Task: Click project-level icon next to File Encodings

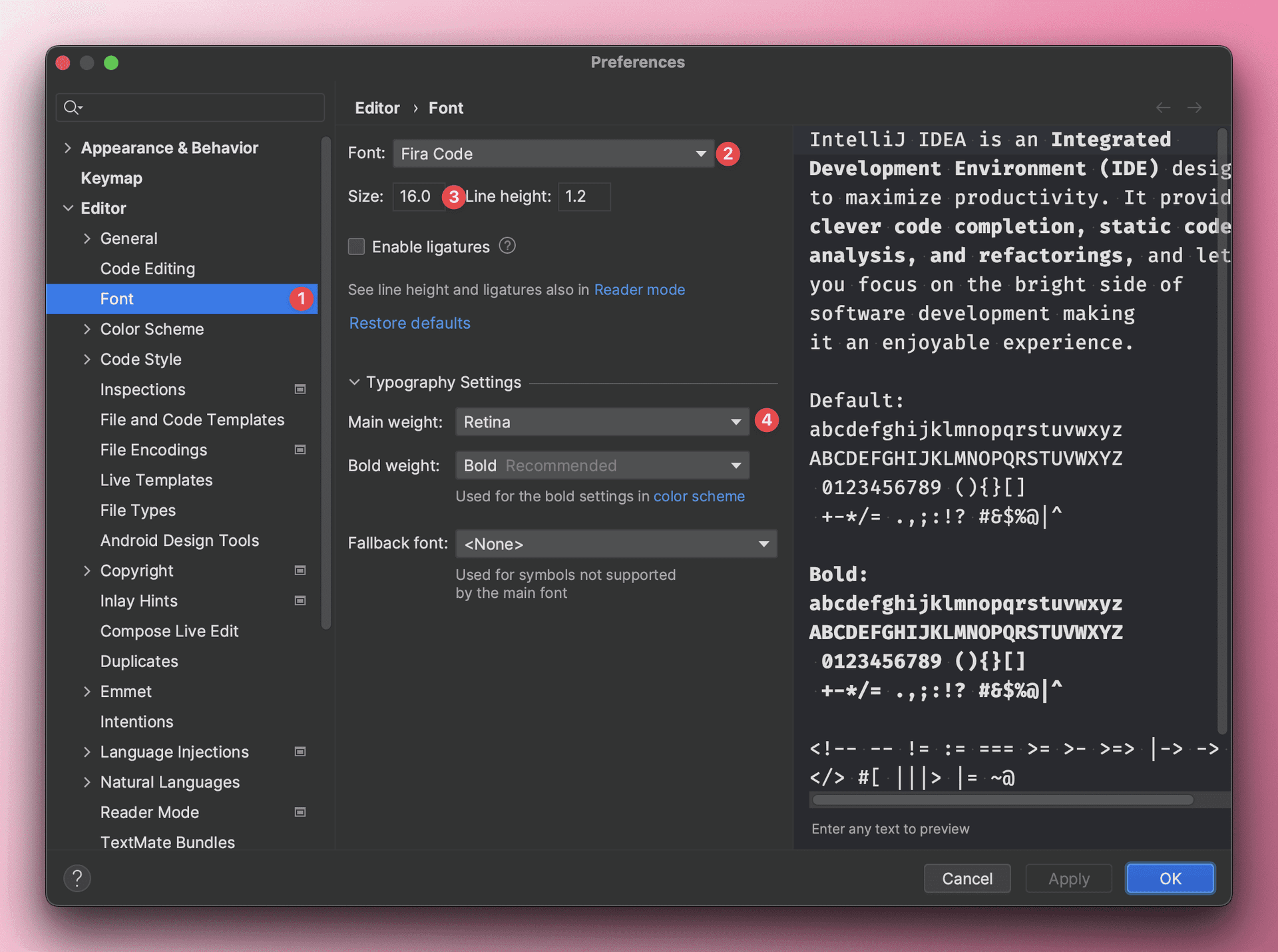Action: [x=300, y=450]
